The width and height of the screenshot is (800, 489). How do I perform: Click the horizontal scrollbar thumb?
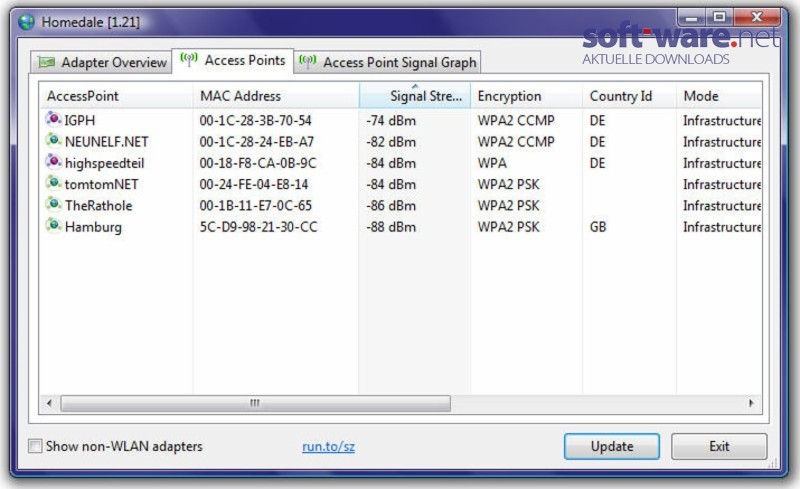point(255,403)
